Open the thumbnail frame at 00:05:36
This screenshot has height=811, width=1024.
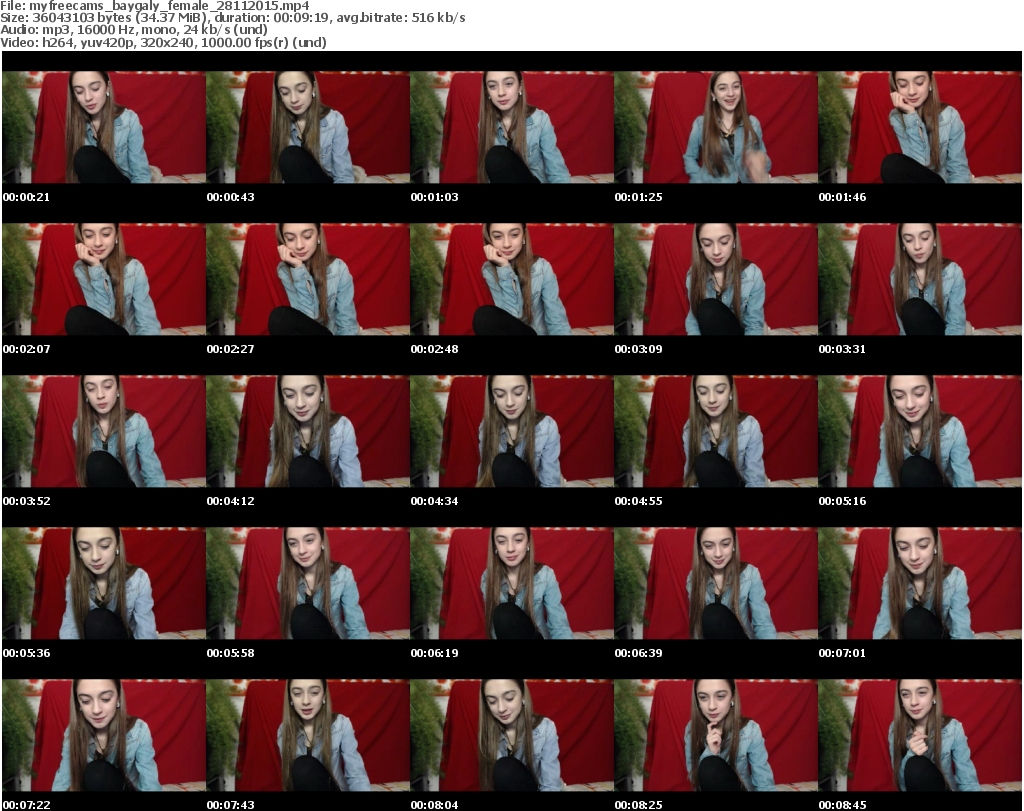(x=104, y=584)
